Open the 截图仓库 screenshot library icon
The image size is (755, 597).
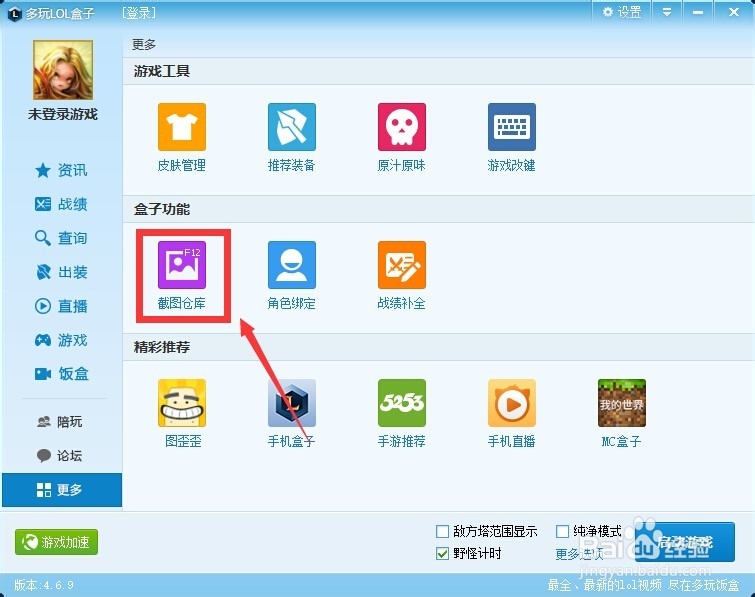[x=182, y=265]
